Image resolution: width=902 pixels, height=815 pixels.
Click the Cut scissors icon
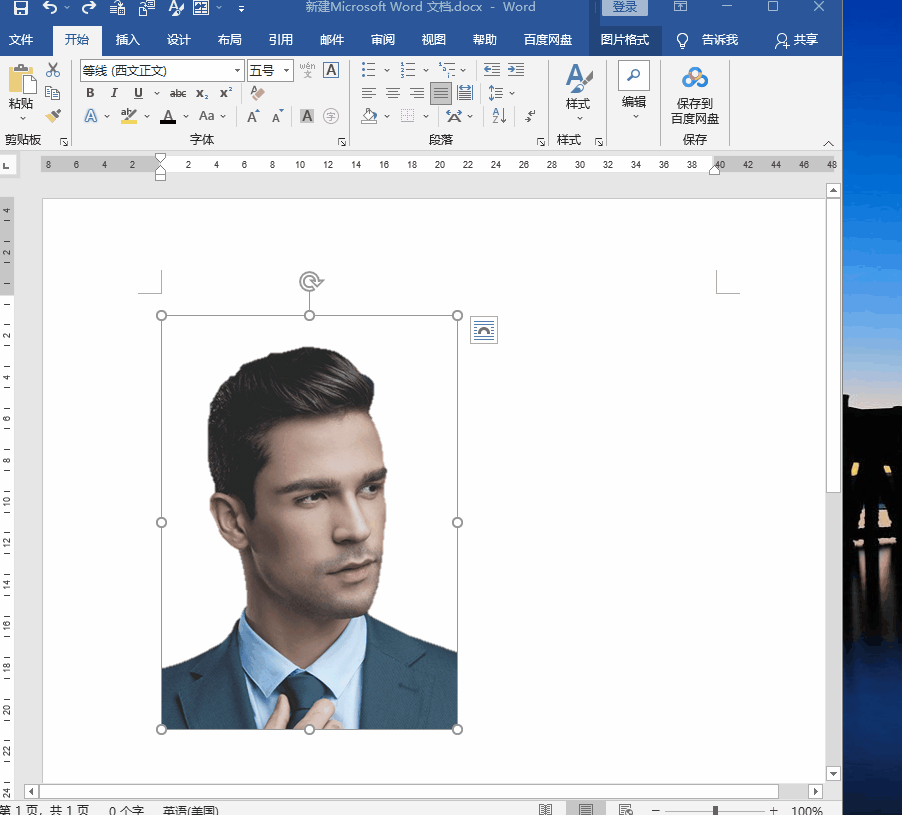tap(53, 70)
